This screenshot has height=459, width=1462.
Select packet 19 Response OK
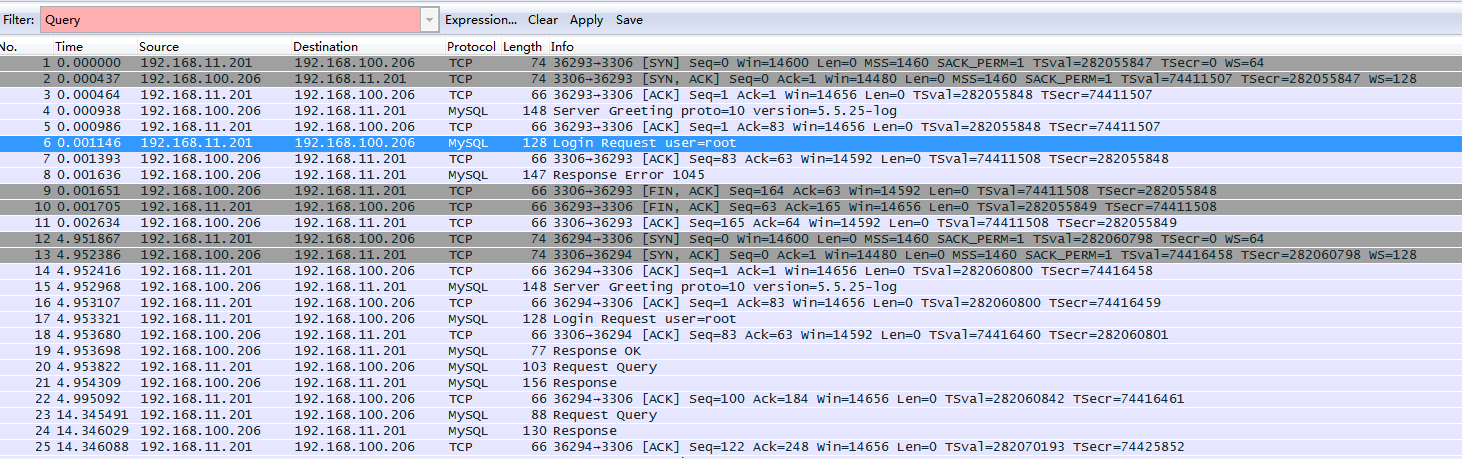tap(731, 351)
